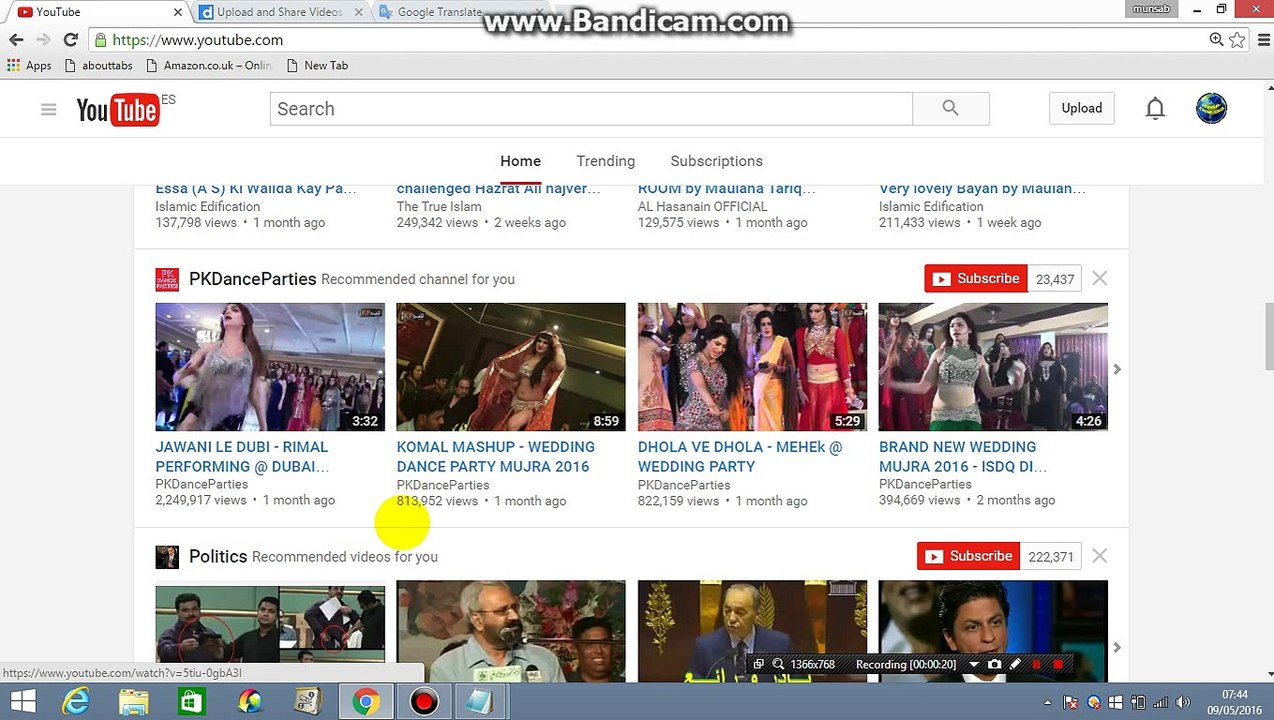The width and height of the screenshot is (1274, 720).
Task: Open the account avatar menu
Action: 1211,108
